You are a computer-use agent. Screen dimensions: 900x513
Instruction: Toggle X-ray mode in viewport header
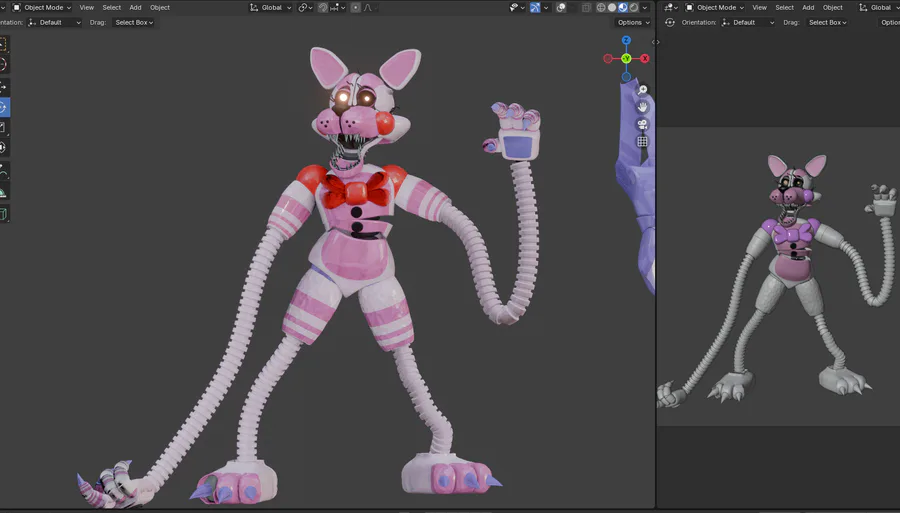tap(586, 7)
